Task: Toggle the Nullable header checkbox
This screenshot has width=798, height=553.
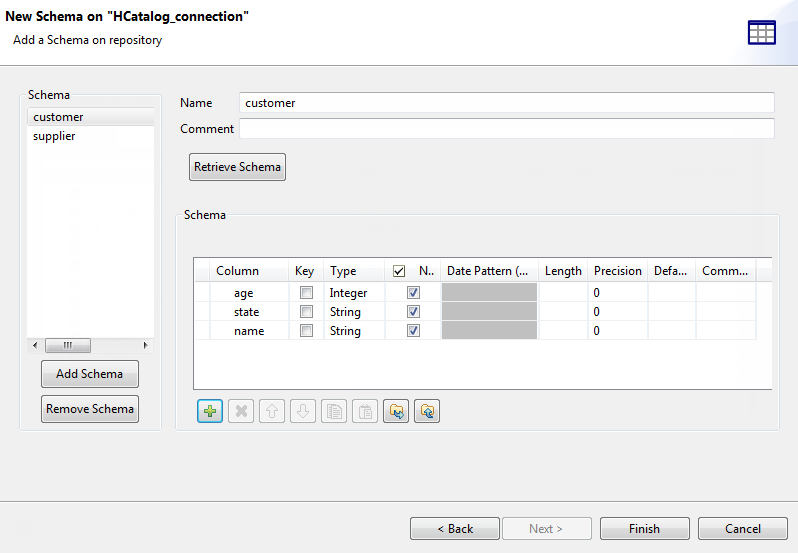Action: pyautogui.click(x=399, y=271)
